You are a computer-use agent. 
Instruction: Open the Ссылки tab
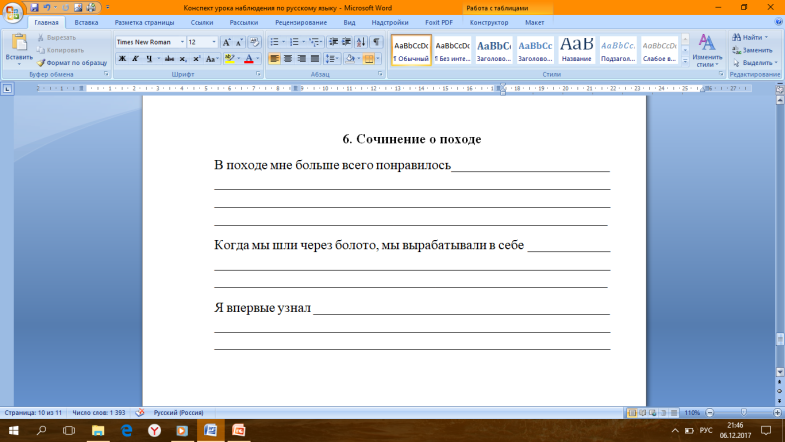(x=202, y=23)
